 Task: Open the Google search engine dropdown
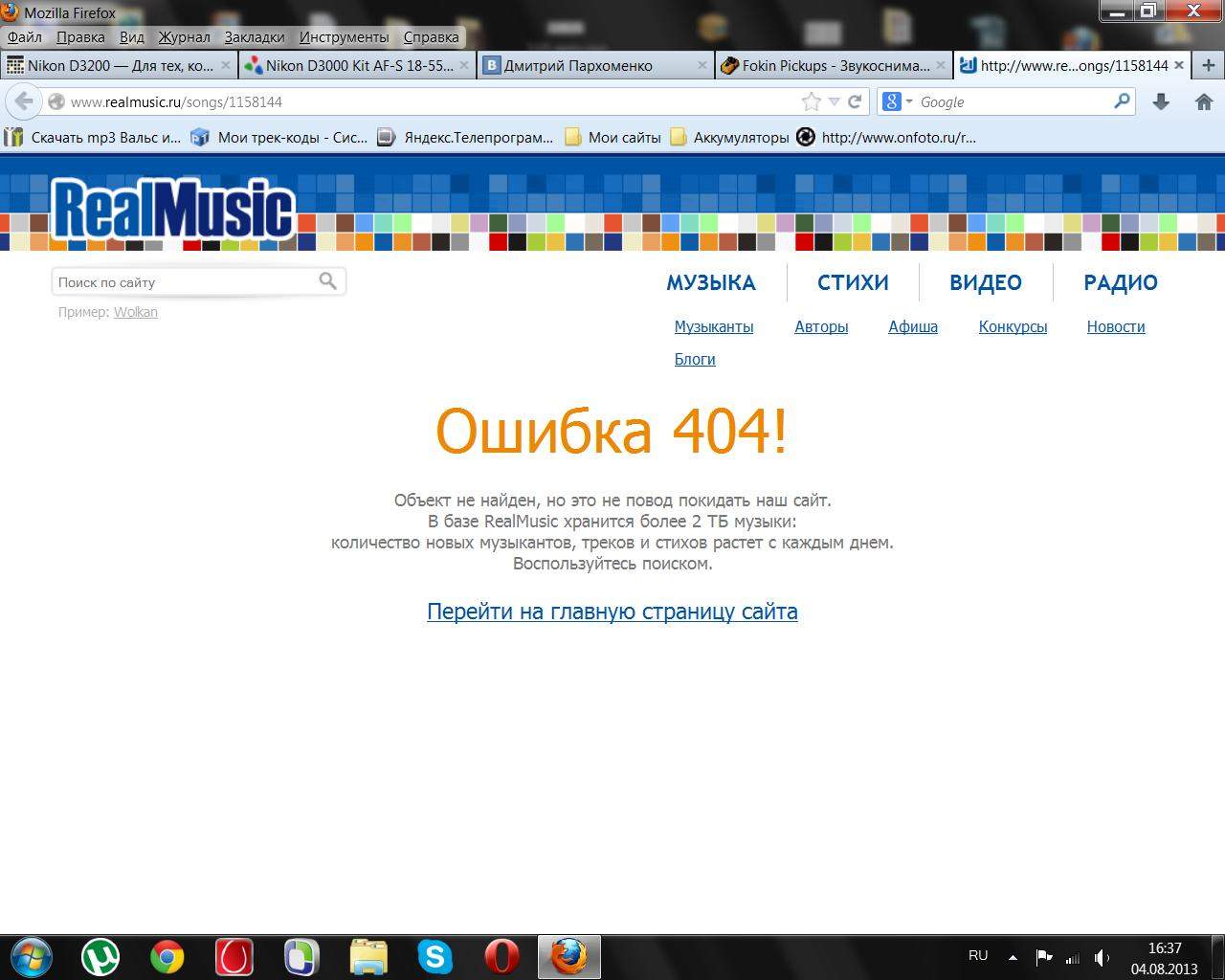click(x=898, y=101)
